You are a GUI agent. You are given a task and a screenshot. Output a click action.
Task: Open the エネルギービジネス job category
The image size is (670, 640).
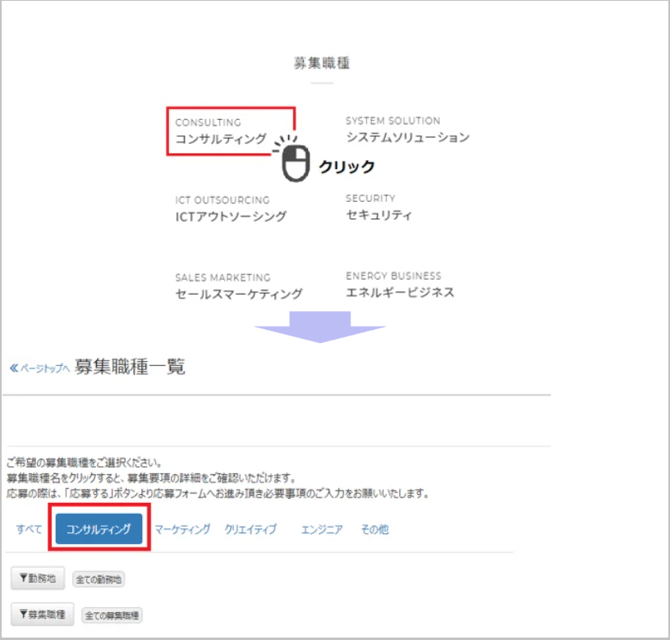[400, 292]
